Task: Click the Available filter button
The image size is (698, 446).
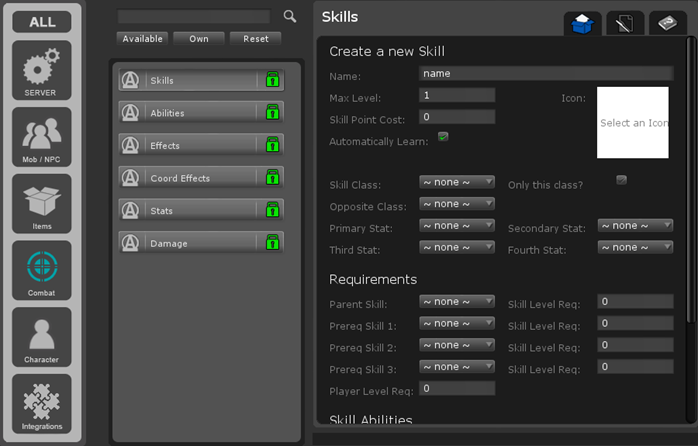Action: click(x=142, y=38)
